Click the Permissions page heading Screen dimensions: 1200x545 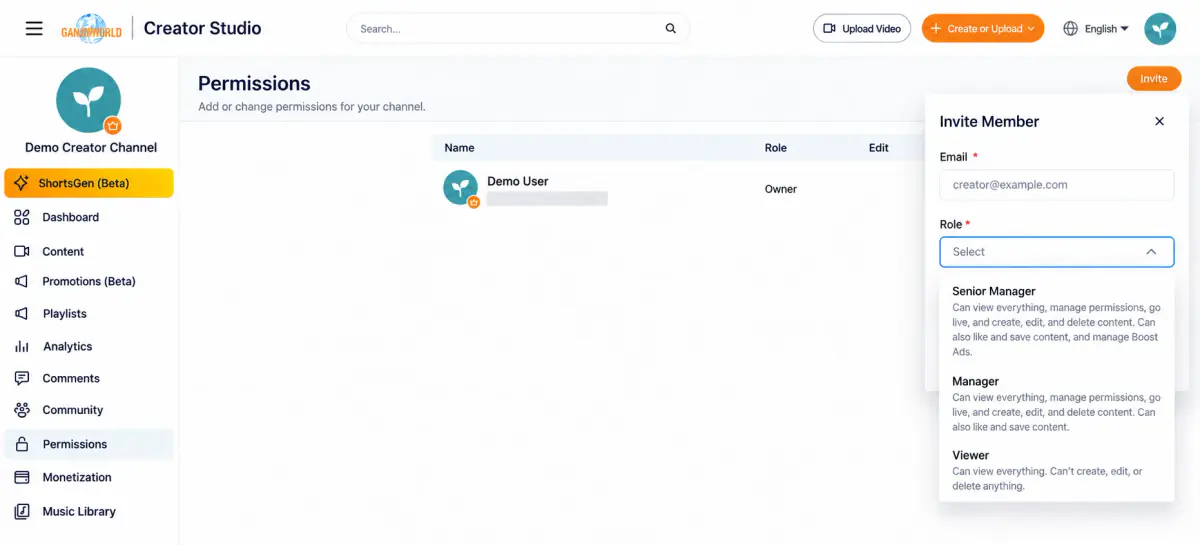(254, 84)
